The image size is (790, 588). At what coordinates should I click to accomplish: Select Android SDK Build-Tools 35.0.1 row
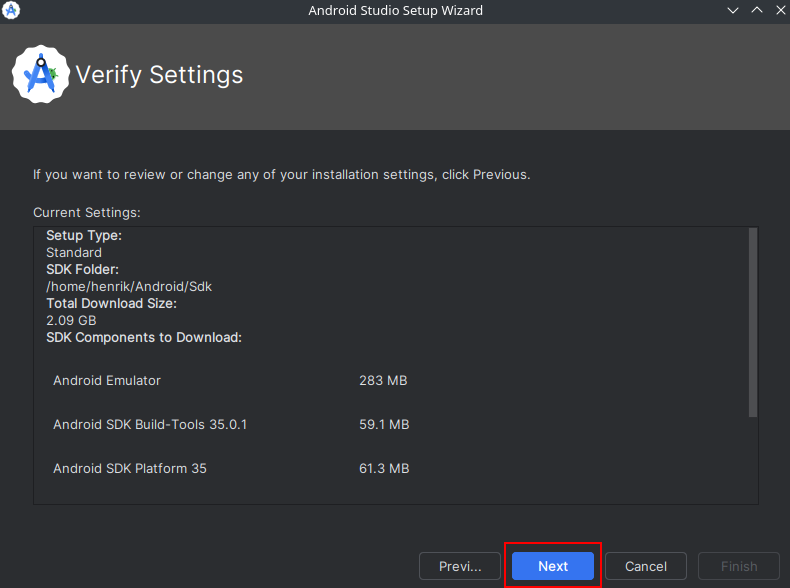[230, 424]
